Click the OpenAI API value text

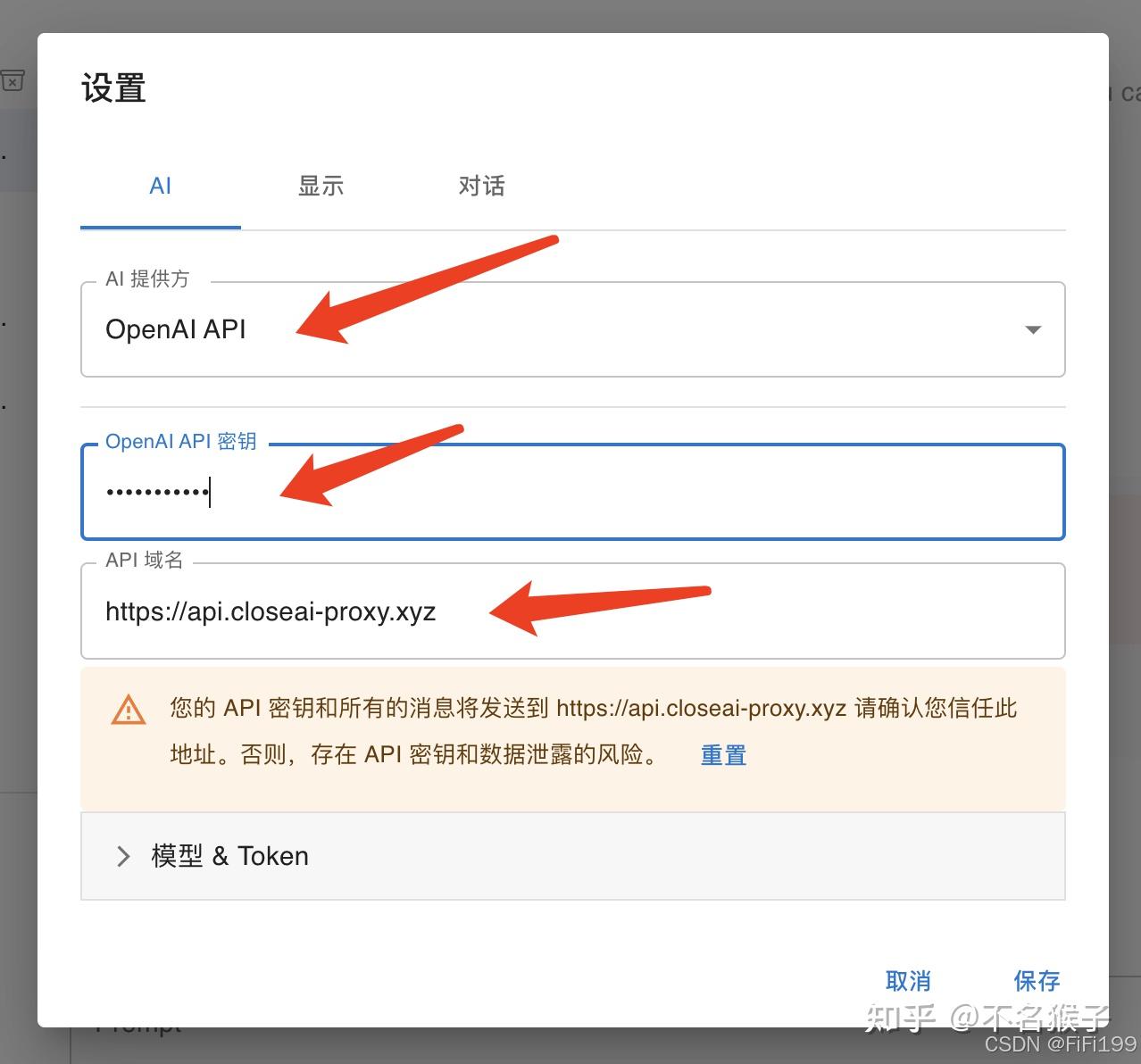[176, 329]
